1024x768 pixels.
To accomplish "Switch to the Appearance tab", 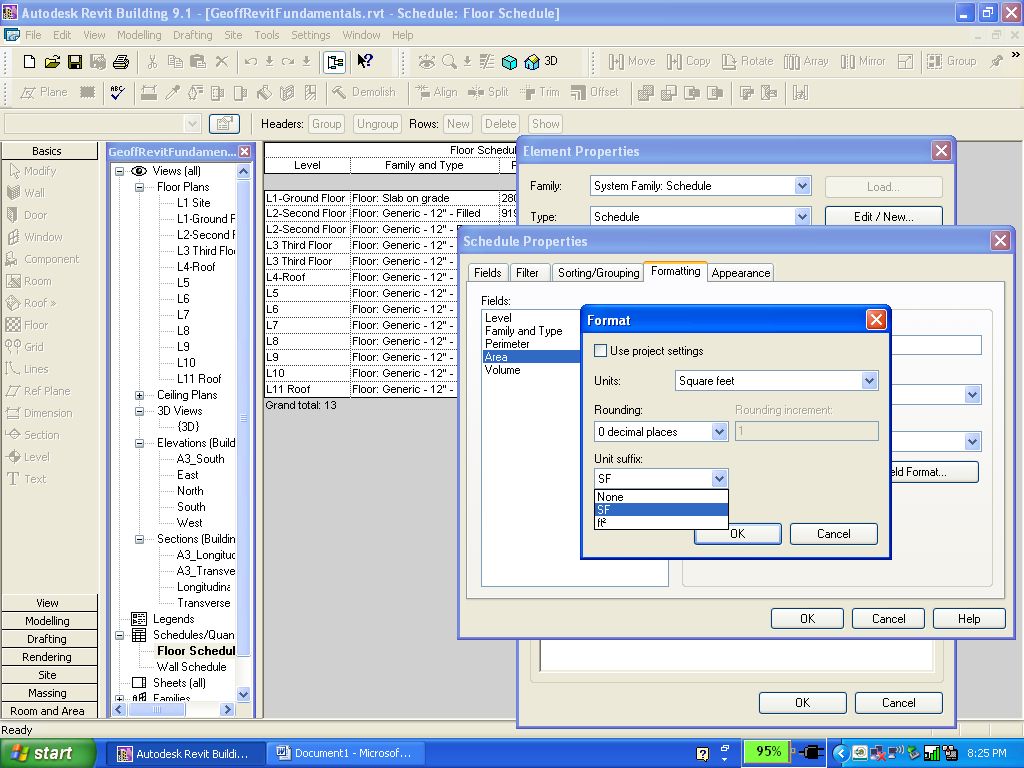I will tap(741, 273).
